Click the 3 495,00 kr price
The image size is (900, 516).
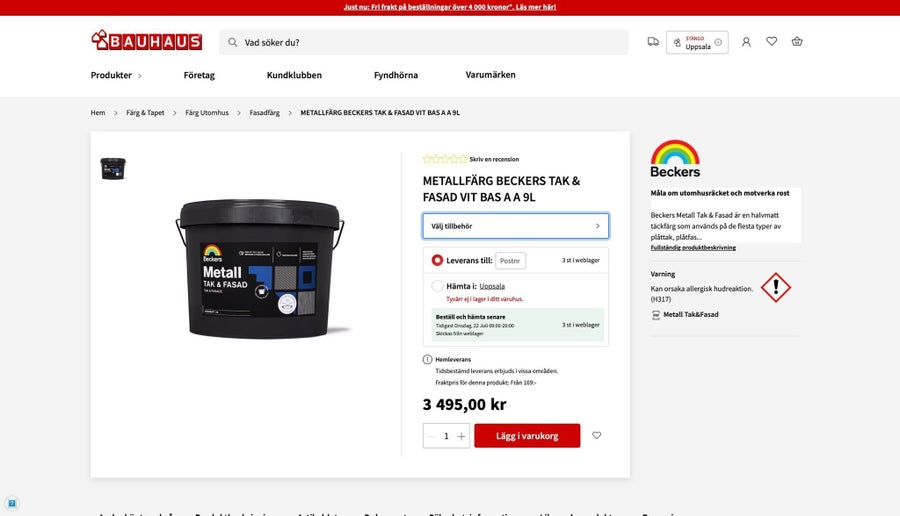pyautogui.click(x=464, y=405)
